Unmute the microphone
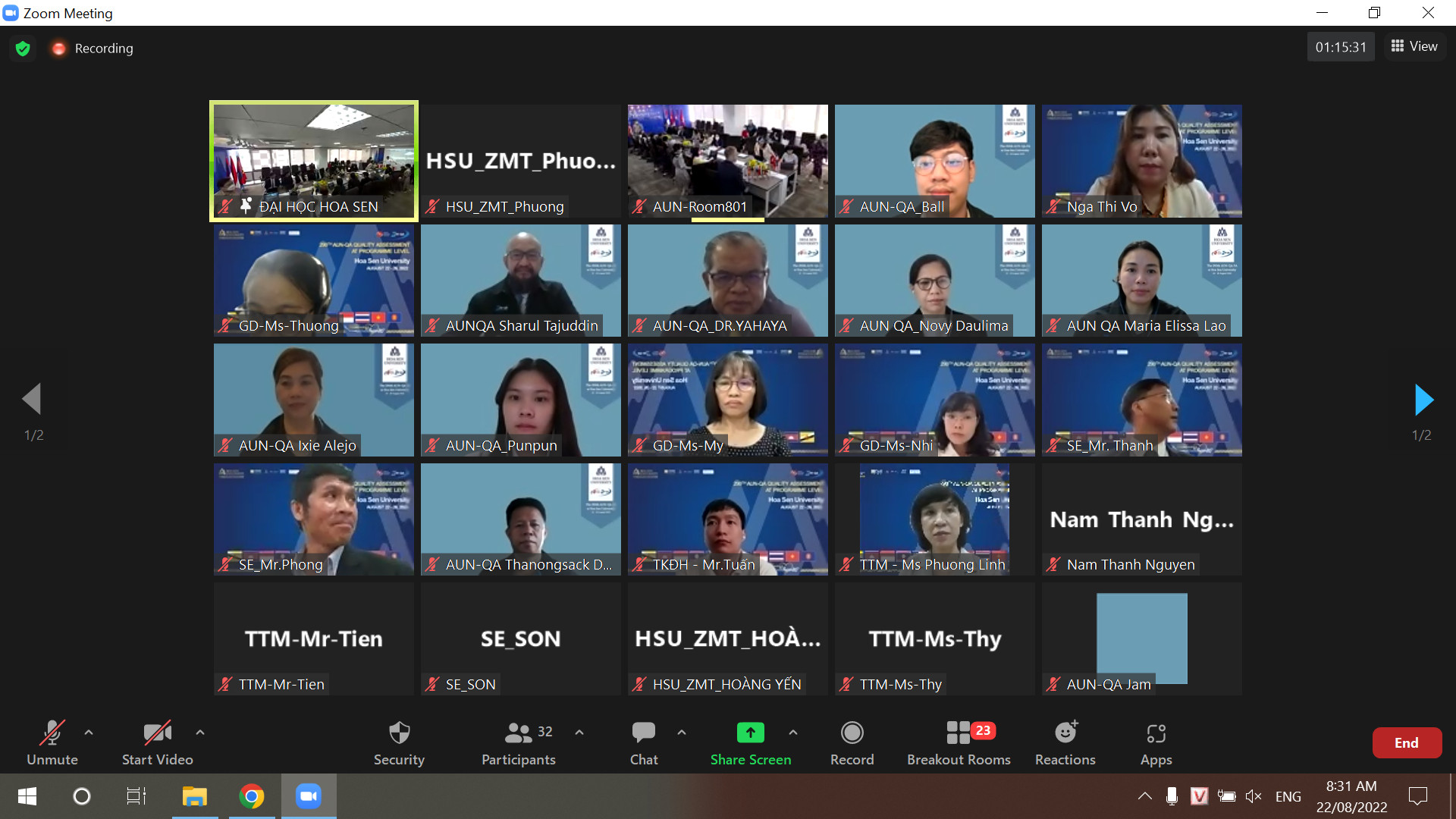This screenshot has height=819, width=1456. (52, 733)
